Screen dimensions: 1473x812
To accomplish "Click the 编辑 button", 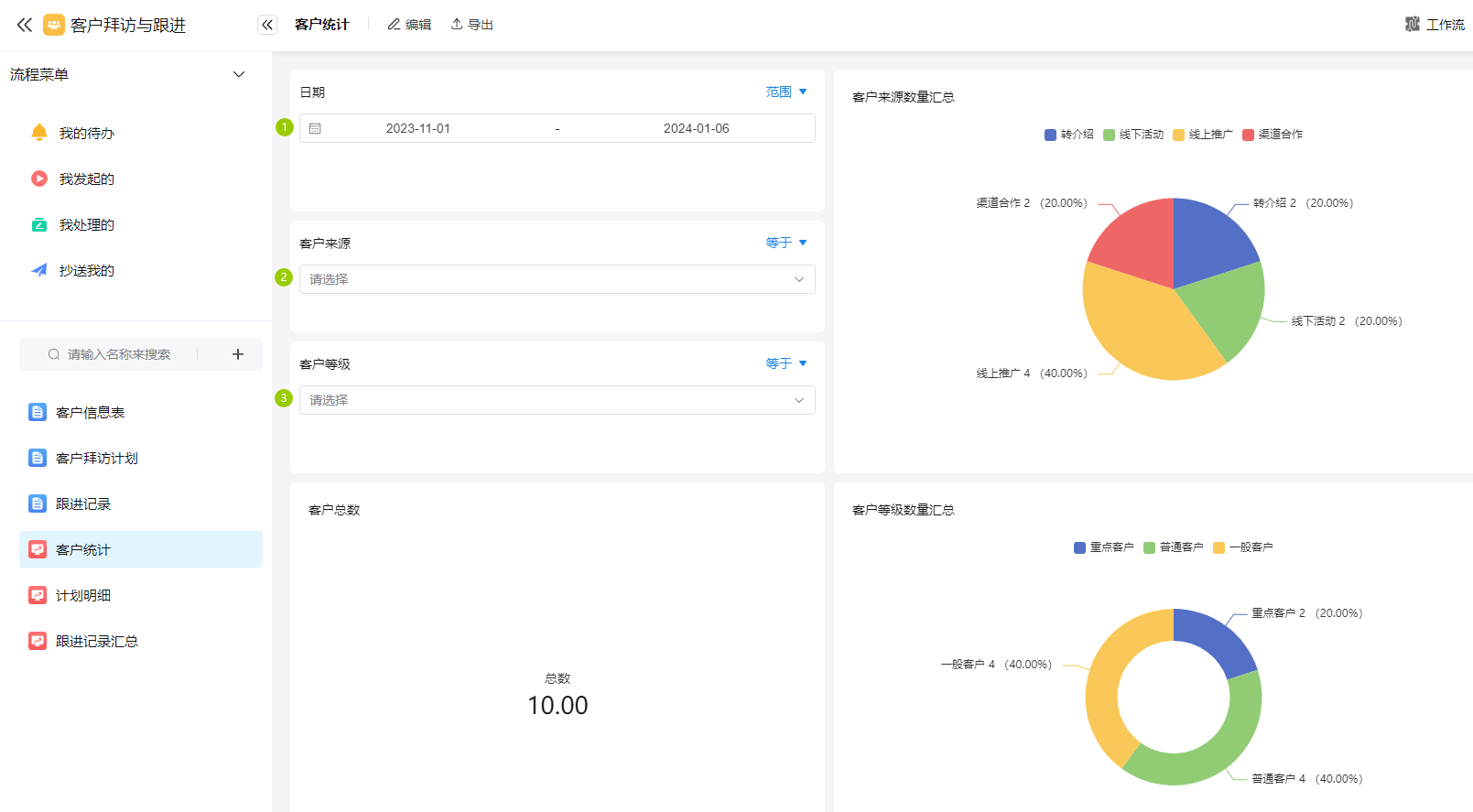I will [x=409, y=25].
